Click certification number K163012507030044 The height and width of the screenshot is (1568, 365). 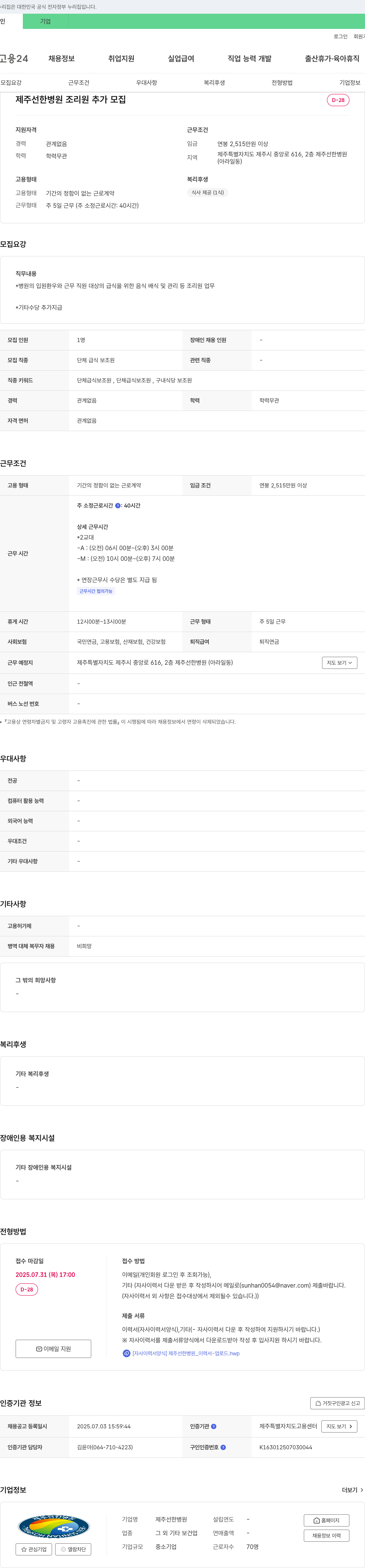[286, 1447]
